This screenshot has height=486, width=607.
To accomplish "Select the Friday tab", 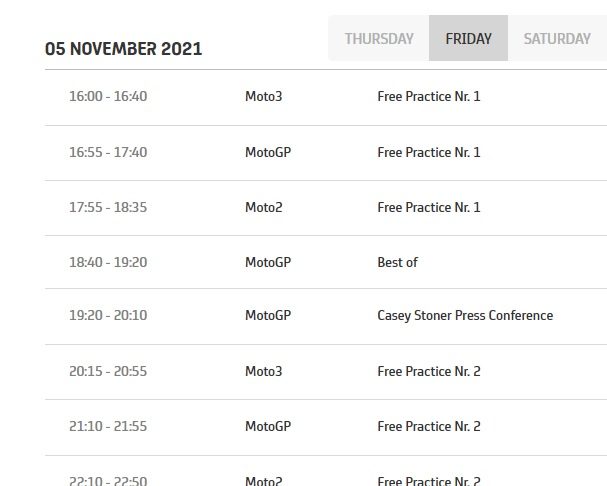I will point(468,39).
